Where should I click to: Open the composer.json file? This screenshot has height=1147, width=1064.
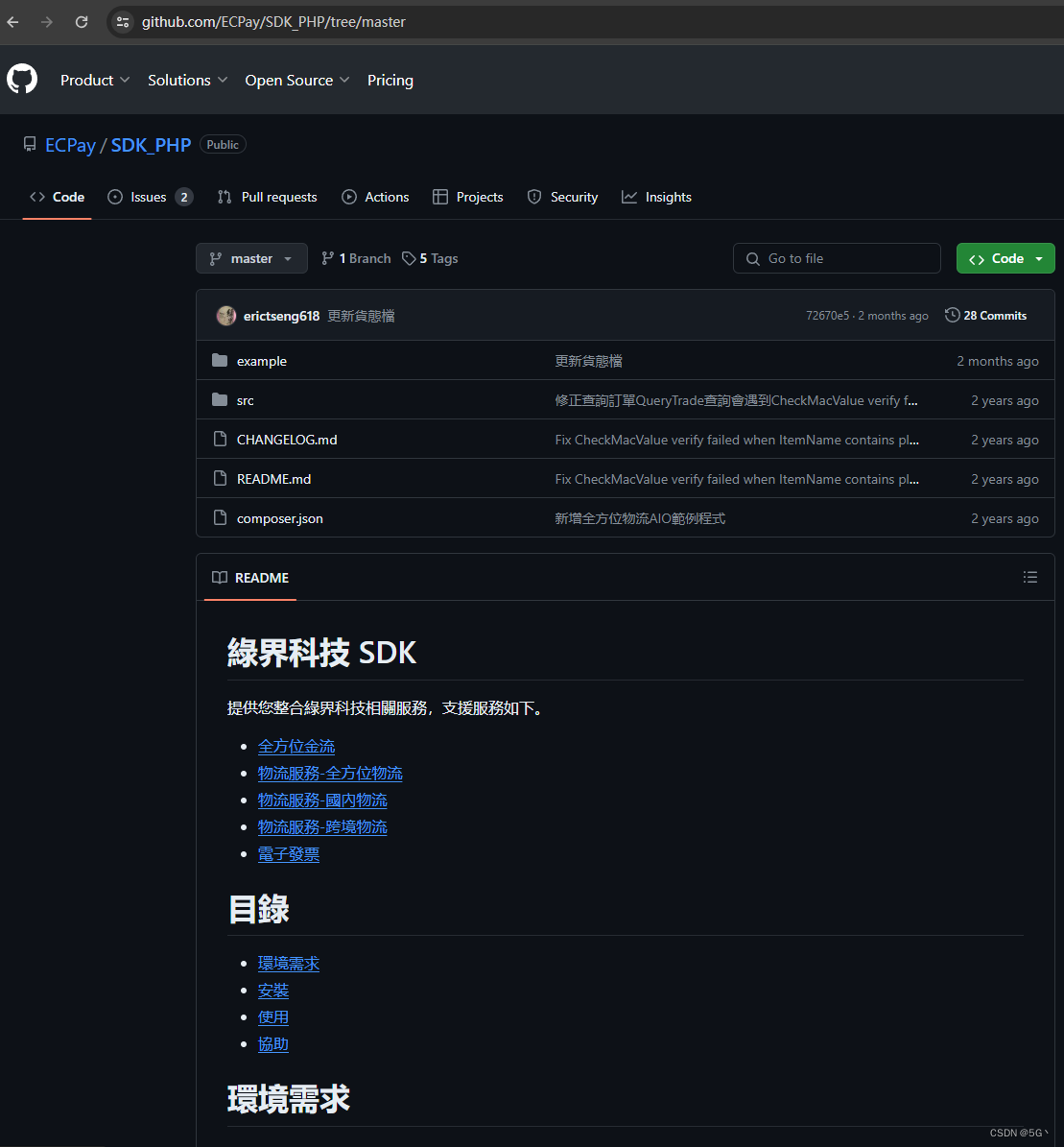[279, 518]
